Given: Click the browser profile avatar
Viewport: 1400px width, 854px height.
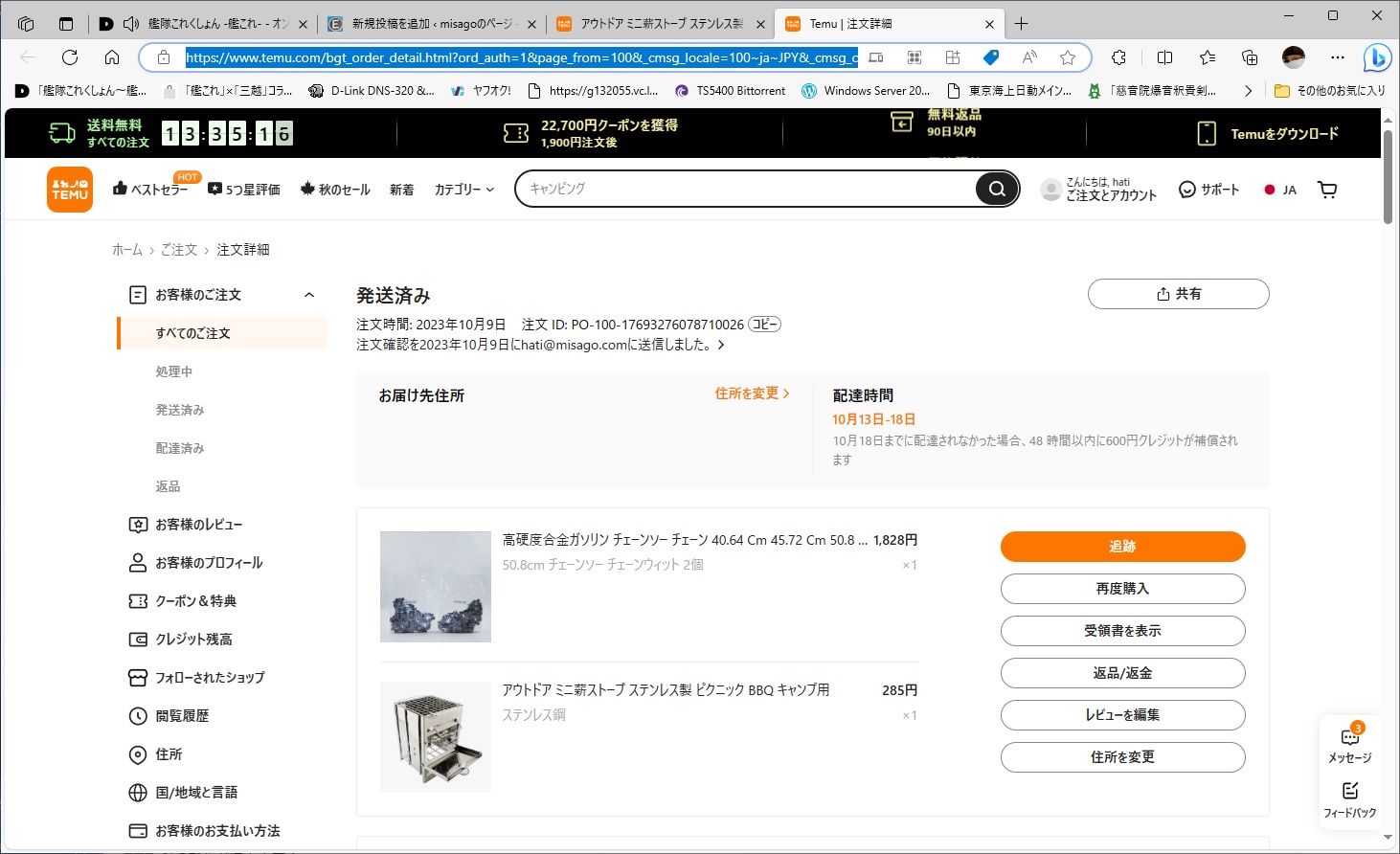Looking at the screenshot, I should [1294, 57].
